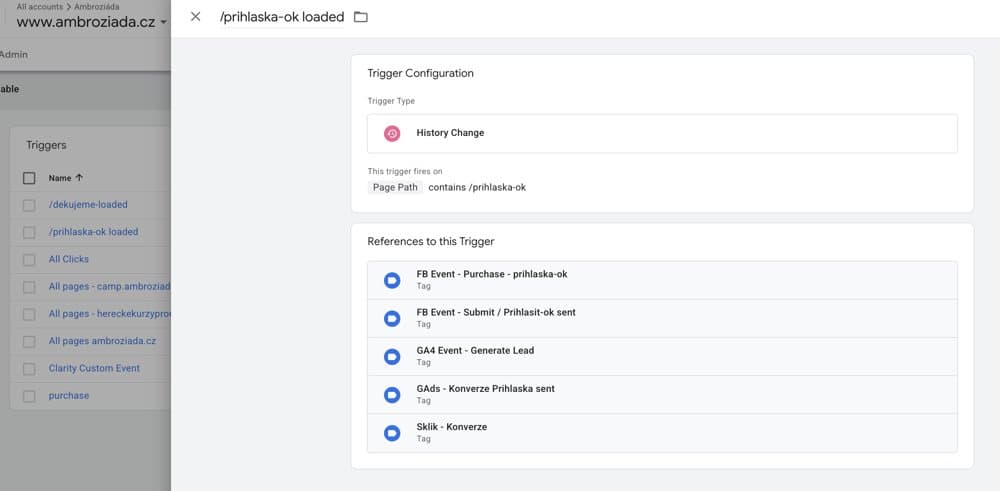This screenshot has width=1000, height=491.
Task: Sort triggers by Name column arrow
Action: pos(79,178)
